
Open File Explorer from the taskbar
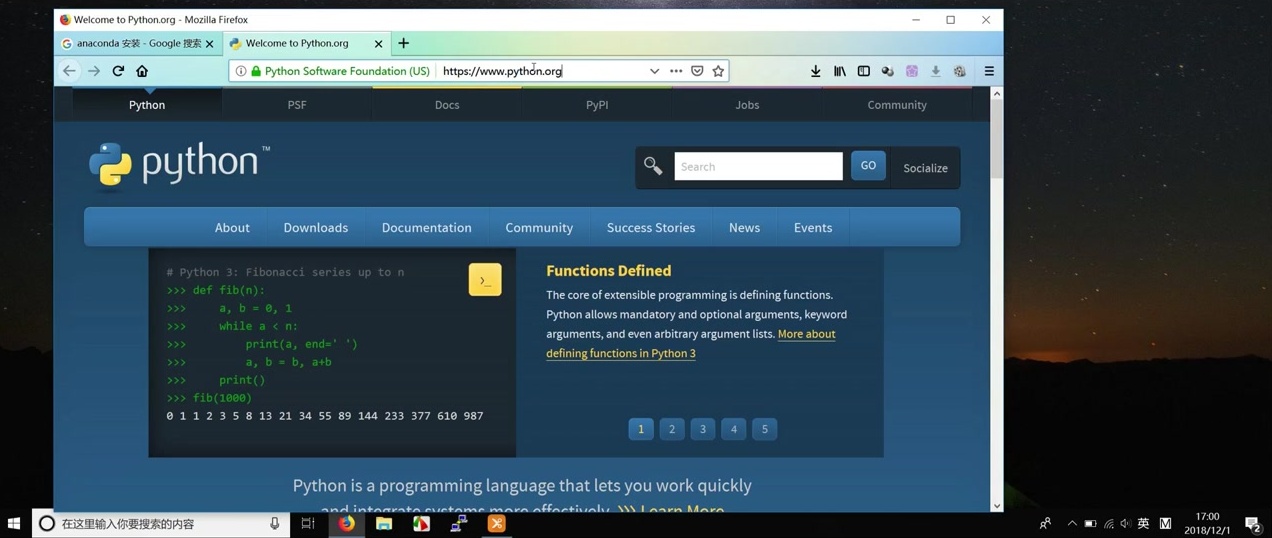pos(384,523)
